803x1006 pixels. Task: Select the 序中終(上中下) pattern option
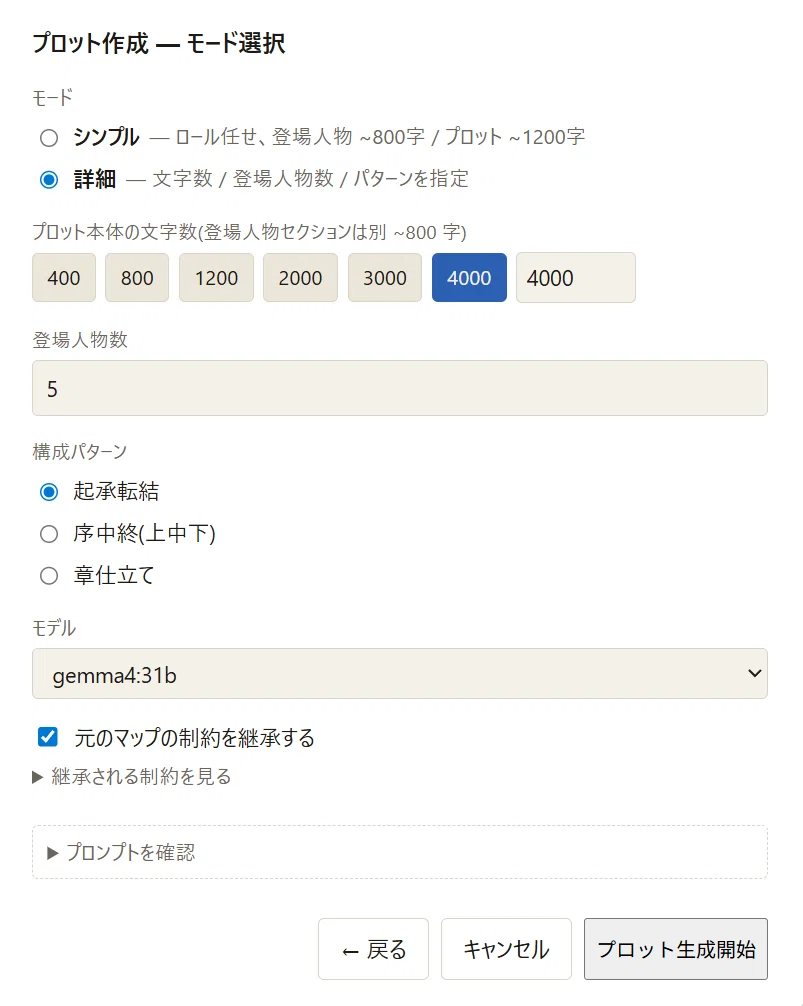tap(49, 534)
